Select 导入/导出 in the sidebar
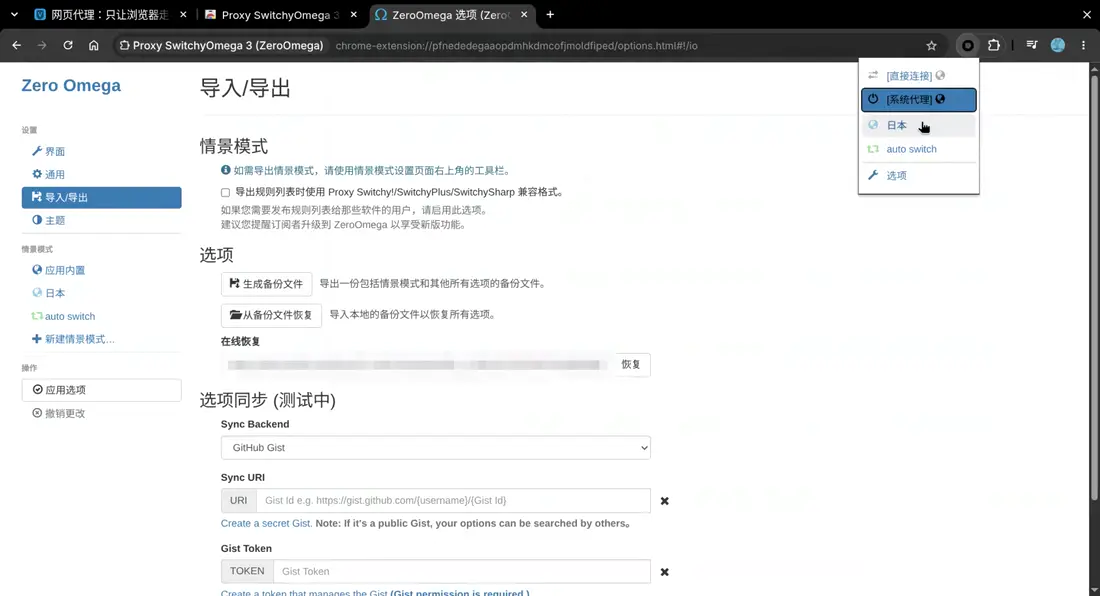Screen dimensions: 1100x596 pos(101,198)
